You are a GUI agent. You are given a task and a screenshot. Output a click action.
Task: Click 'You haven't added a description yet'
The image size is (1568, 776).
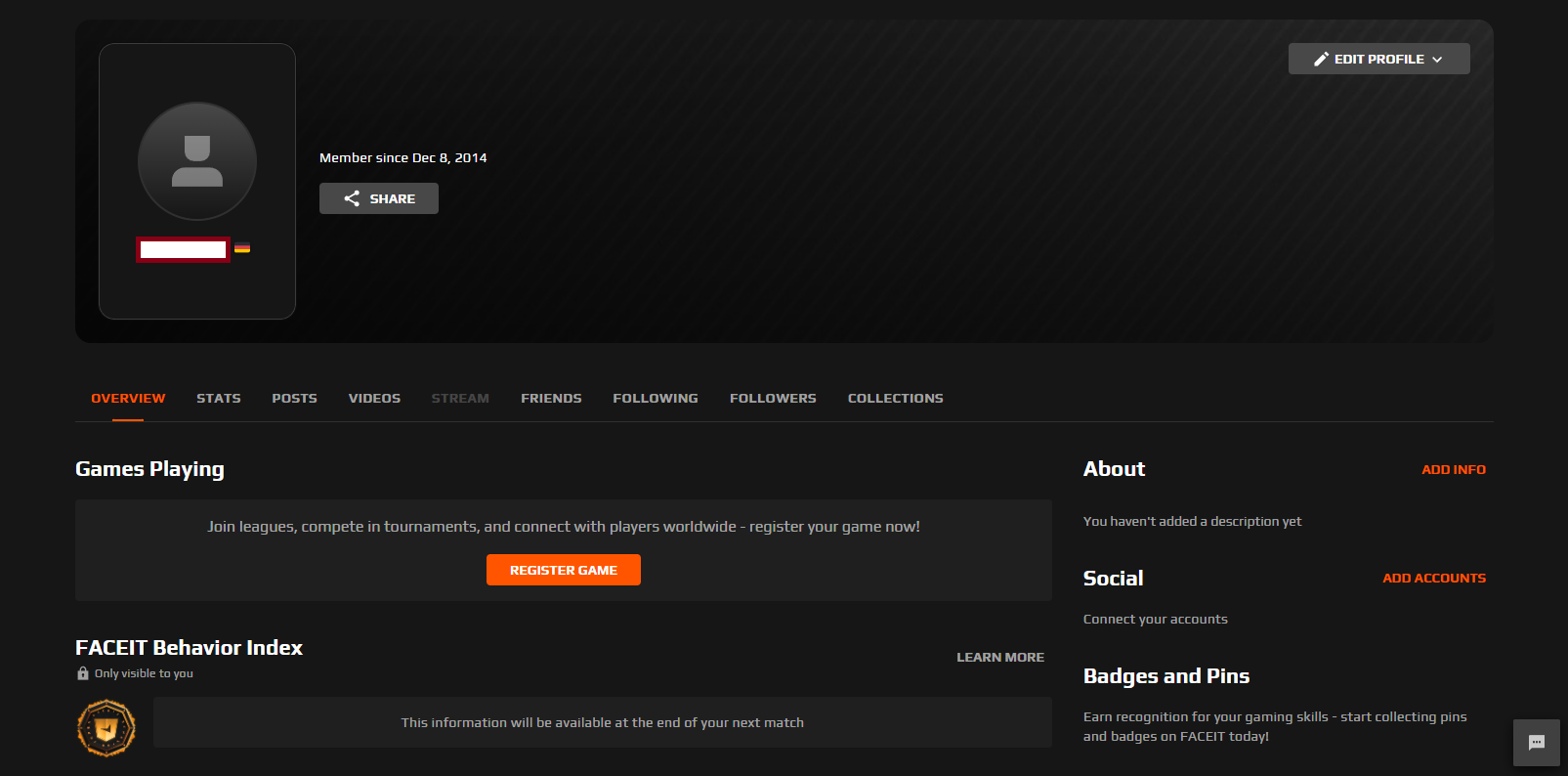pyautogui.click(x=1192, y=522)
